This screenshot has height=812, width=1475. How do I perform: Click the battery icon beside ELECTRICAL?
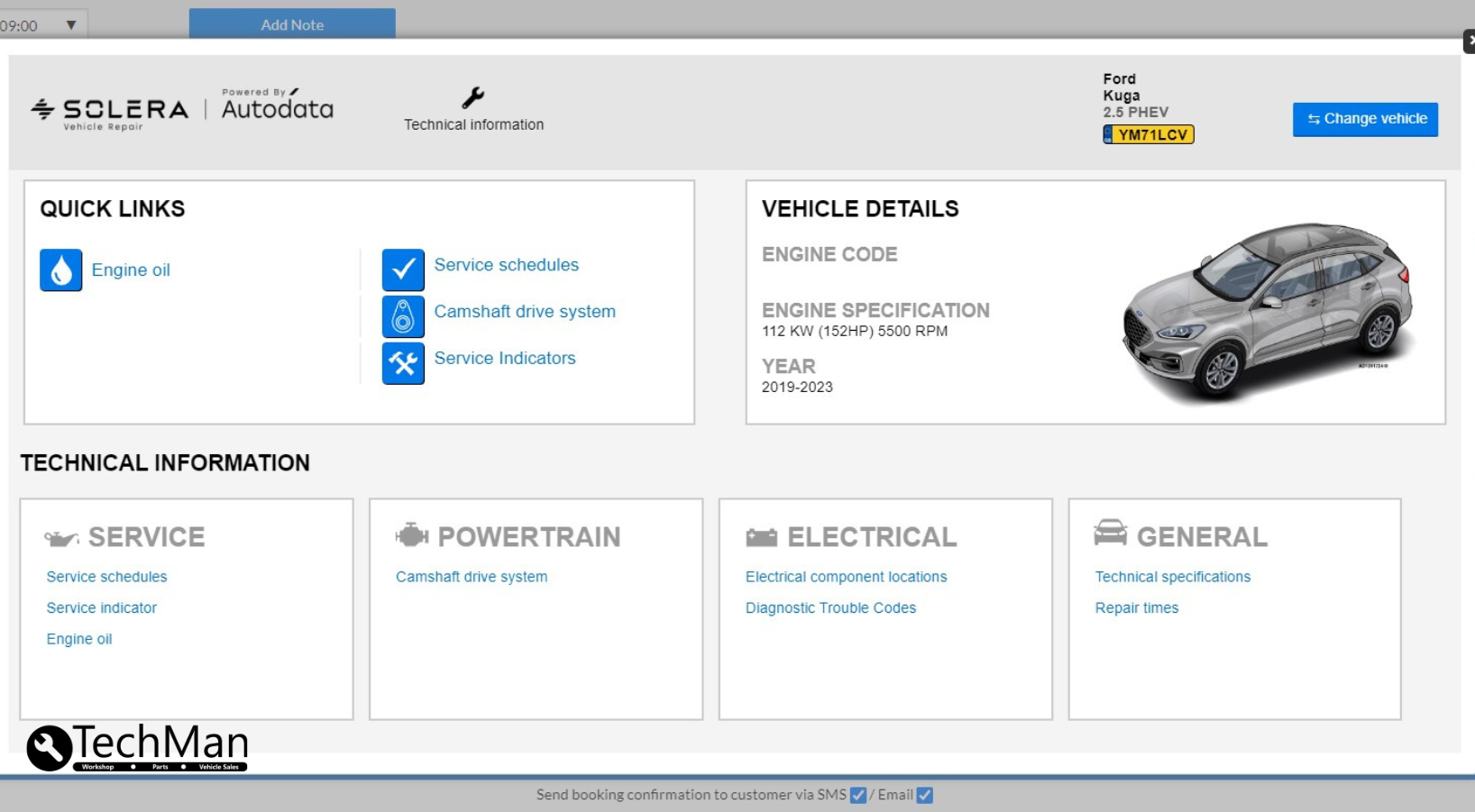tap(761, 538)
